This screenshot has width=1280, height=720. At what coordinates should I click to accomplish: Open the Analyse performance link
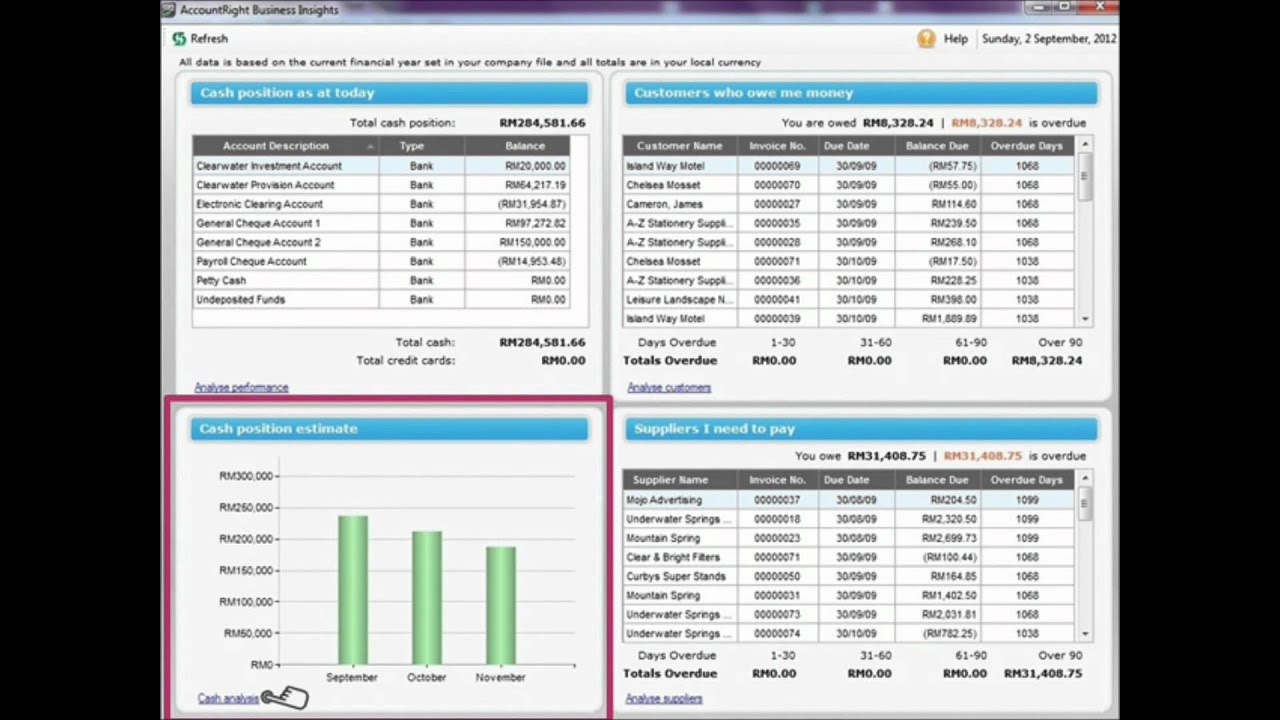point(241,387)
